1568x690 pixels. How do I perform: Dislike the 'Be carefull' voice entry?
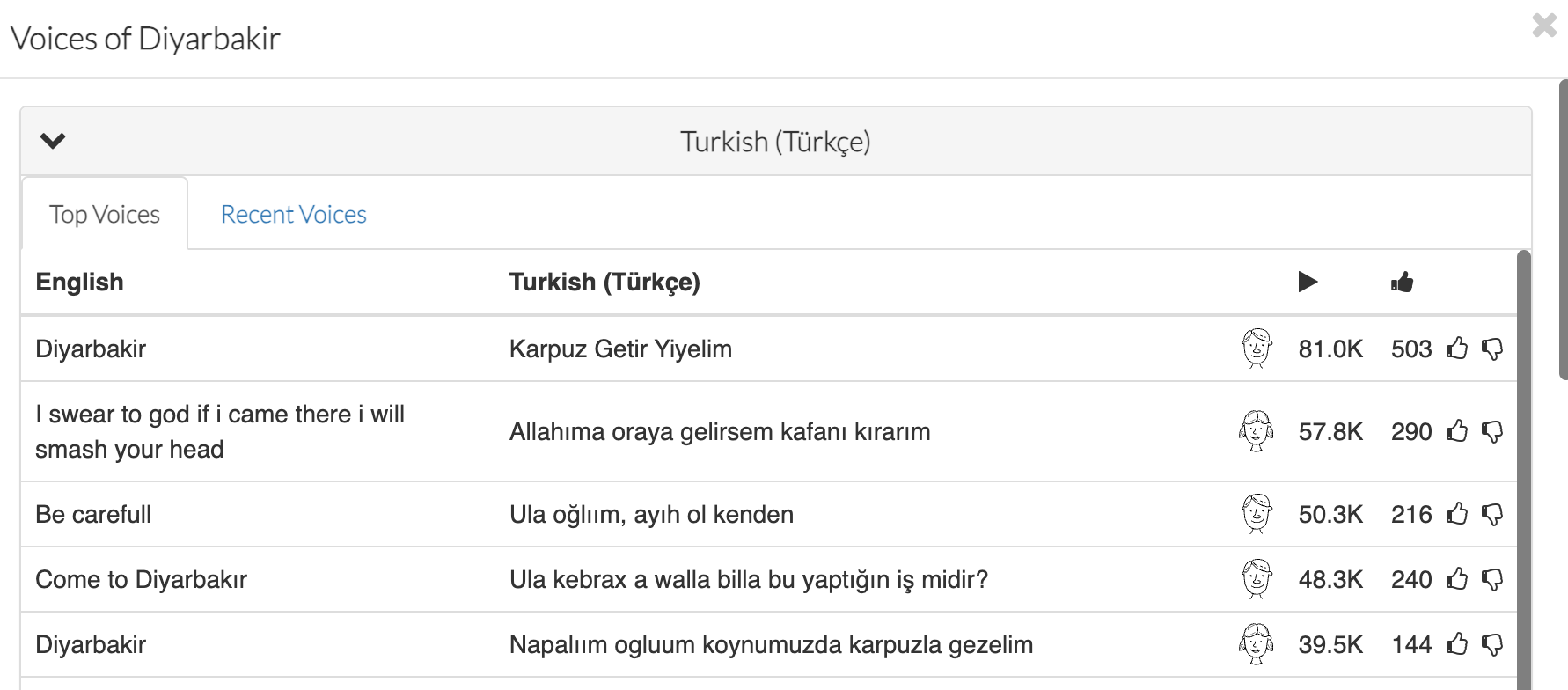(x=1492, y=515)
